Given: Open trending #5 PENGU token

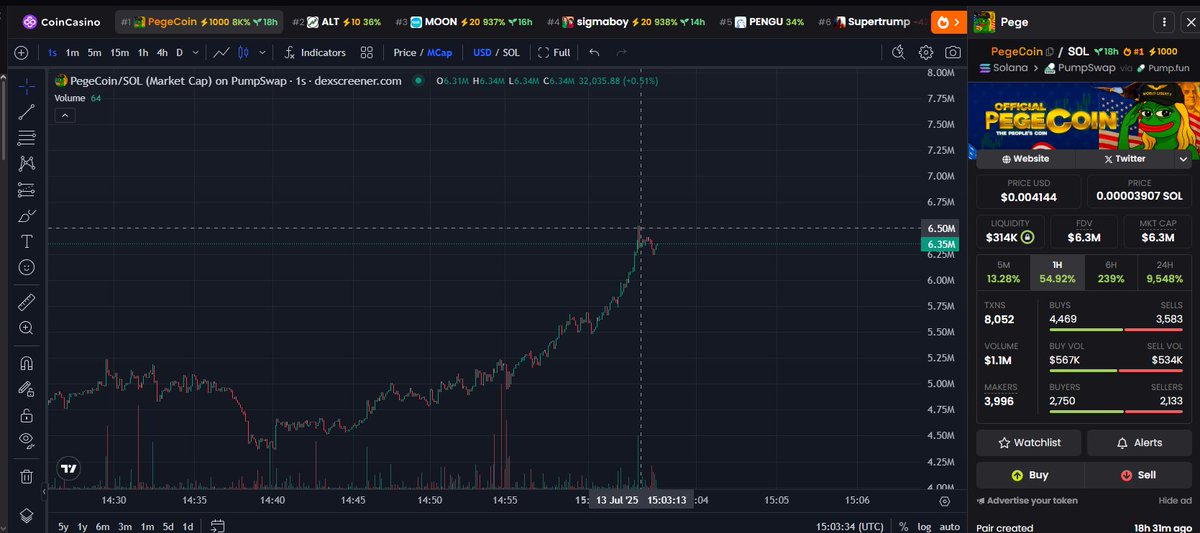Looking at the screenshot, I should coord(762,21).
